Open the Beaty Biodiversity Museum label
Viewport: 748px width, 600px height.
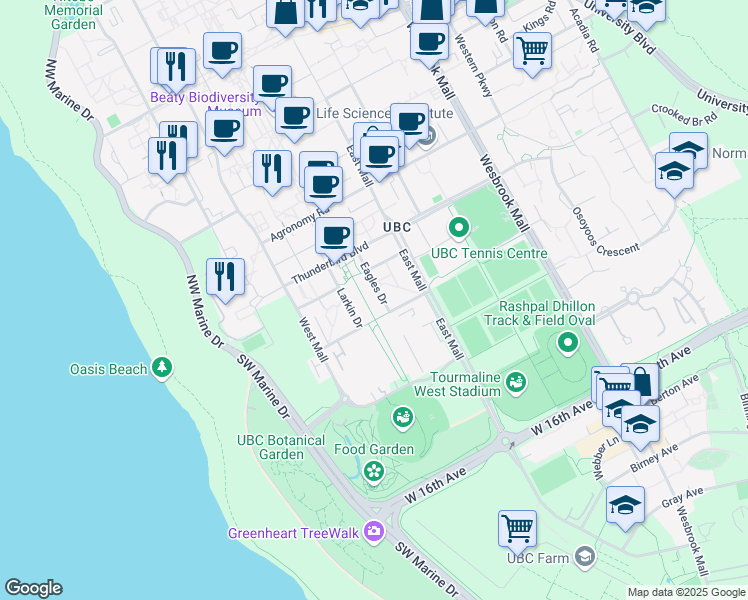206,104
